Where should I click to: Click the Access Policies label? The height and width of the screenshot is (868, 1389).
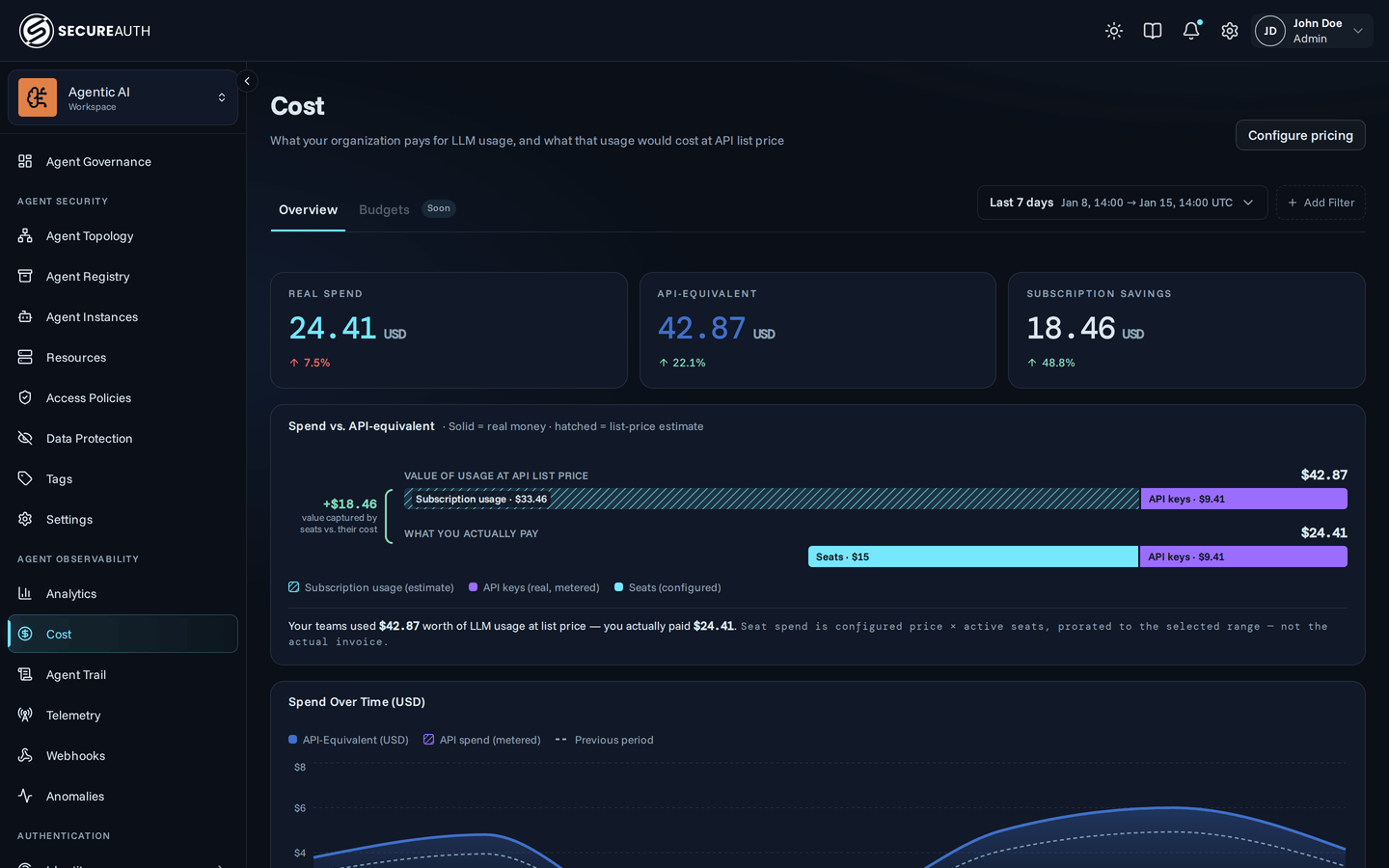[x=89, y=397]
